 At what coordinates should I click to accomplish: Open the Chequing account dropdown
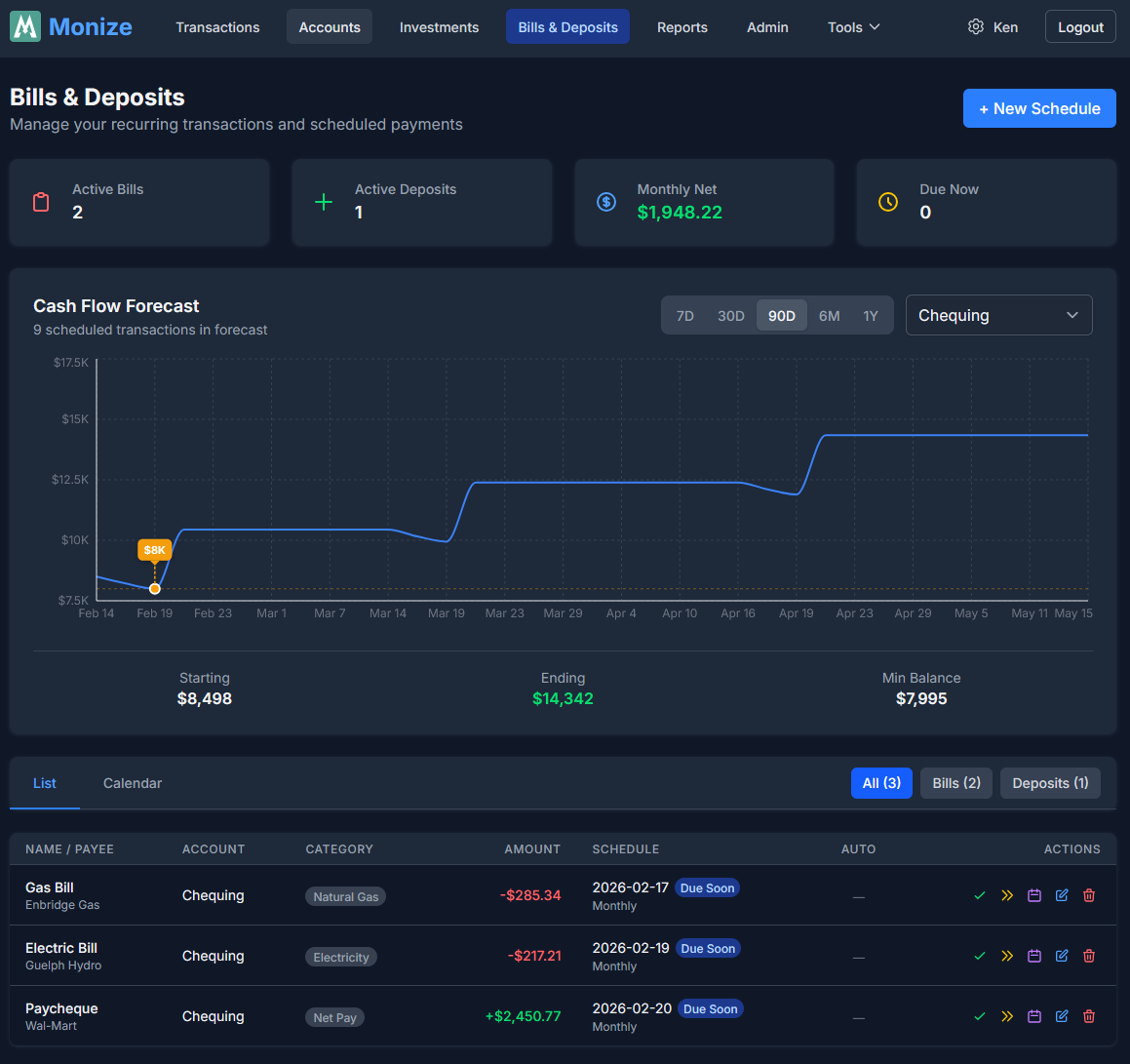(998, 315)
